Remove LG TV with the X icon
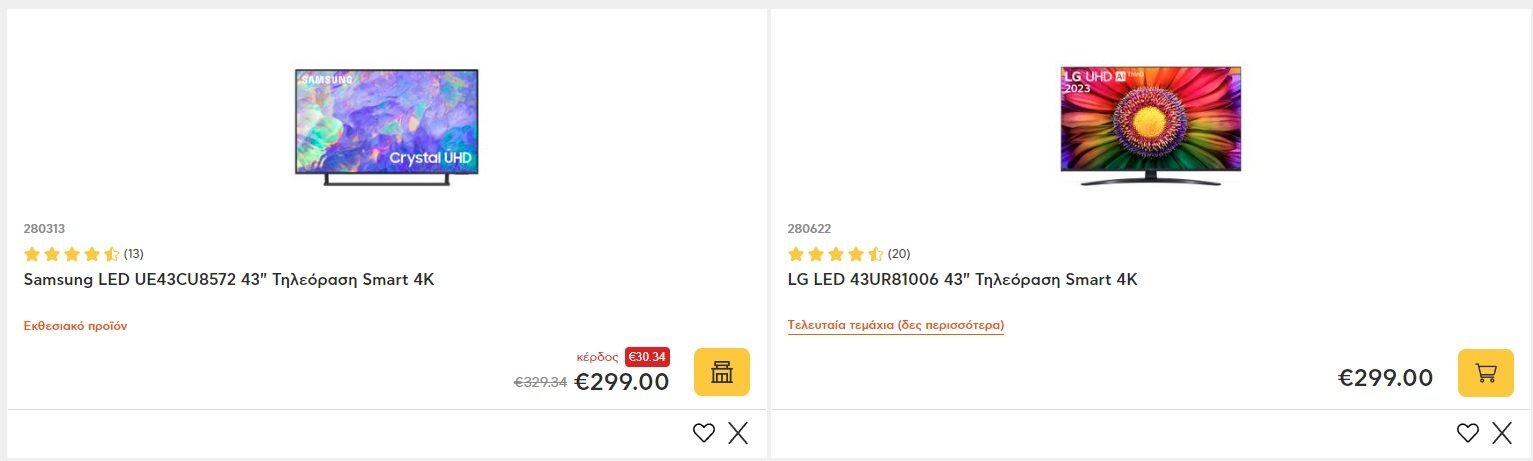 point(1502,433)
